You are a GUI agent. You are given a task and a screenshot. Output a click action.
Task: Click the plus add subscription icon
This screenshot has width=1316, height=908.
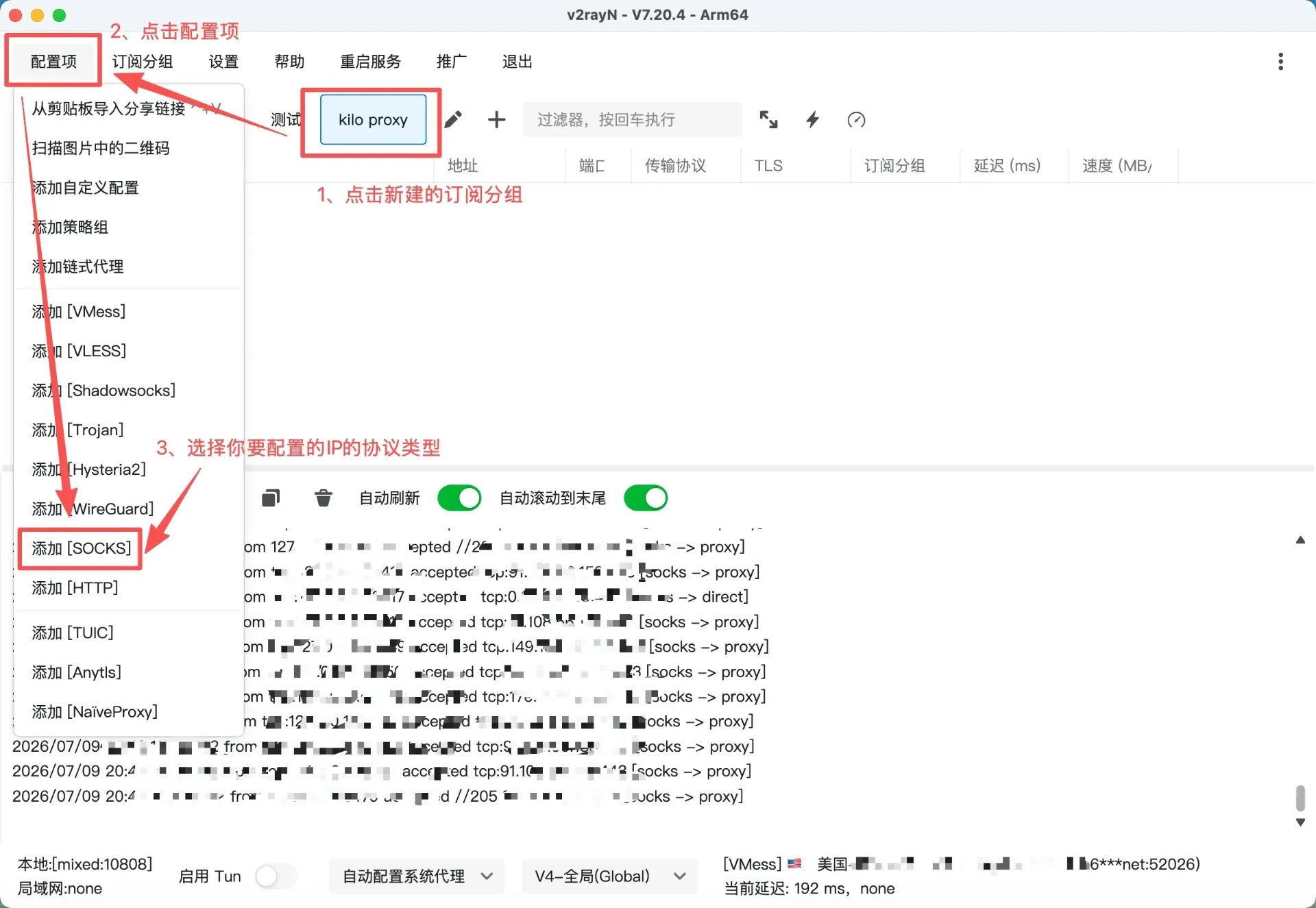coord(496,120)
